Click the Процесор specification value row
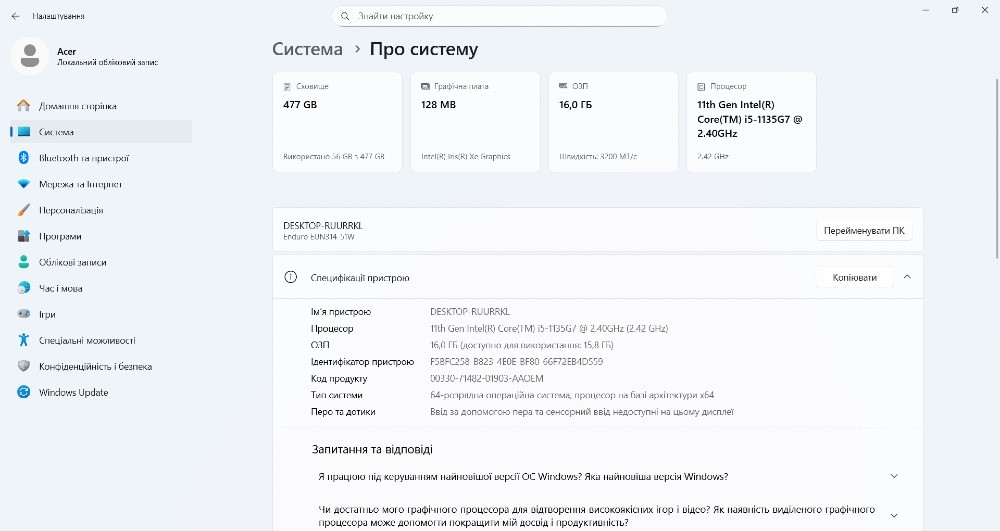 (549, 328)
